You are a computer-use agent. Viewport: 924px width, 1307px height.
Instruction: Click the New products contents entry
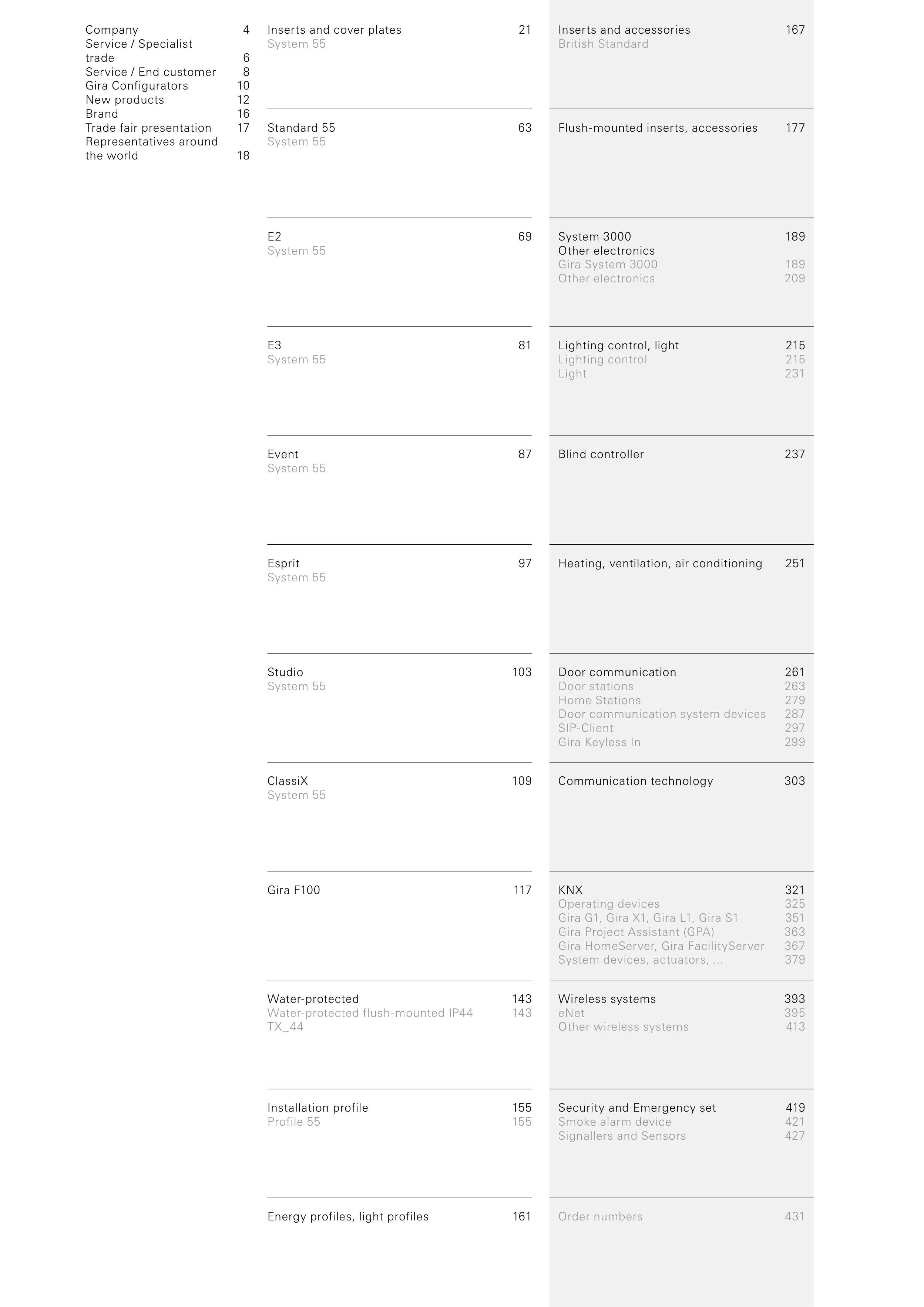coord(125,100)
